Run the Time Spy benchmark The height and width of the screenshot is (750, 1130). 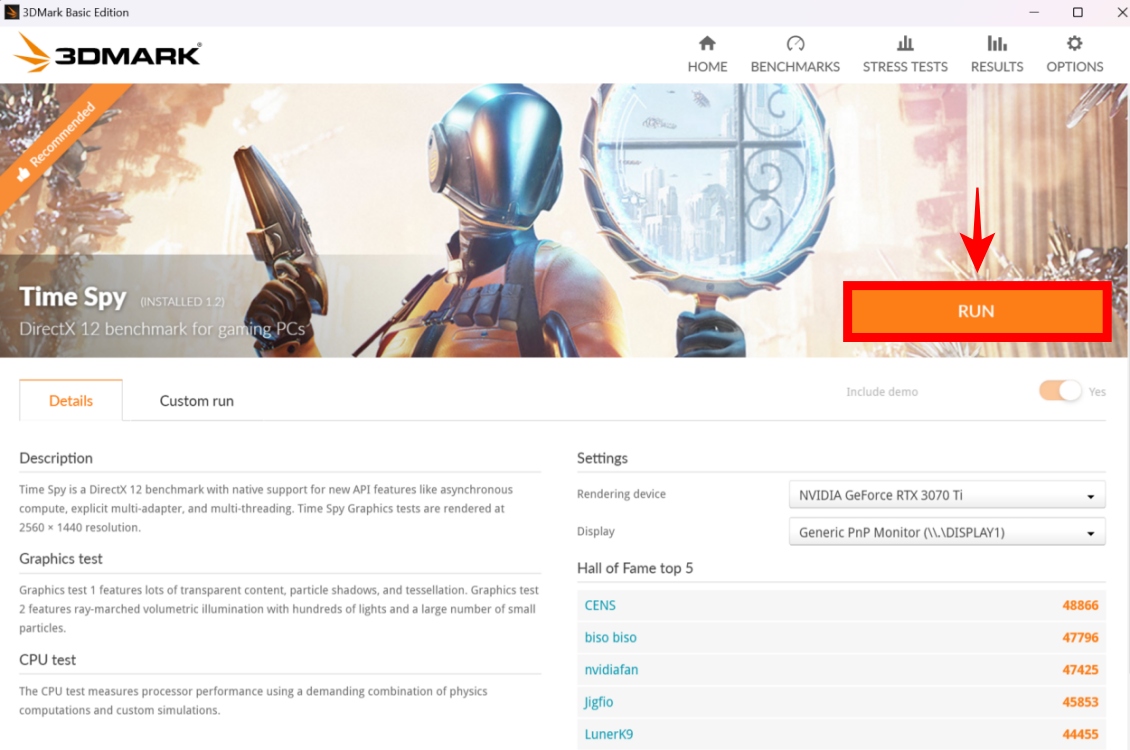point(977,311)
